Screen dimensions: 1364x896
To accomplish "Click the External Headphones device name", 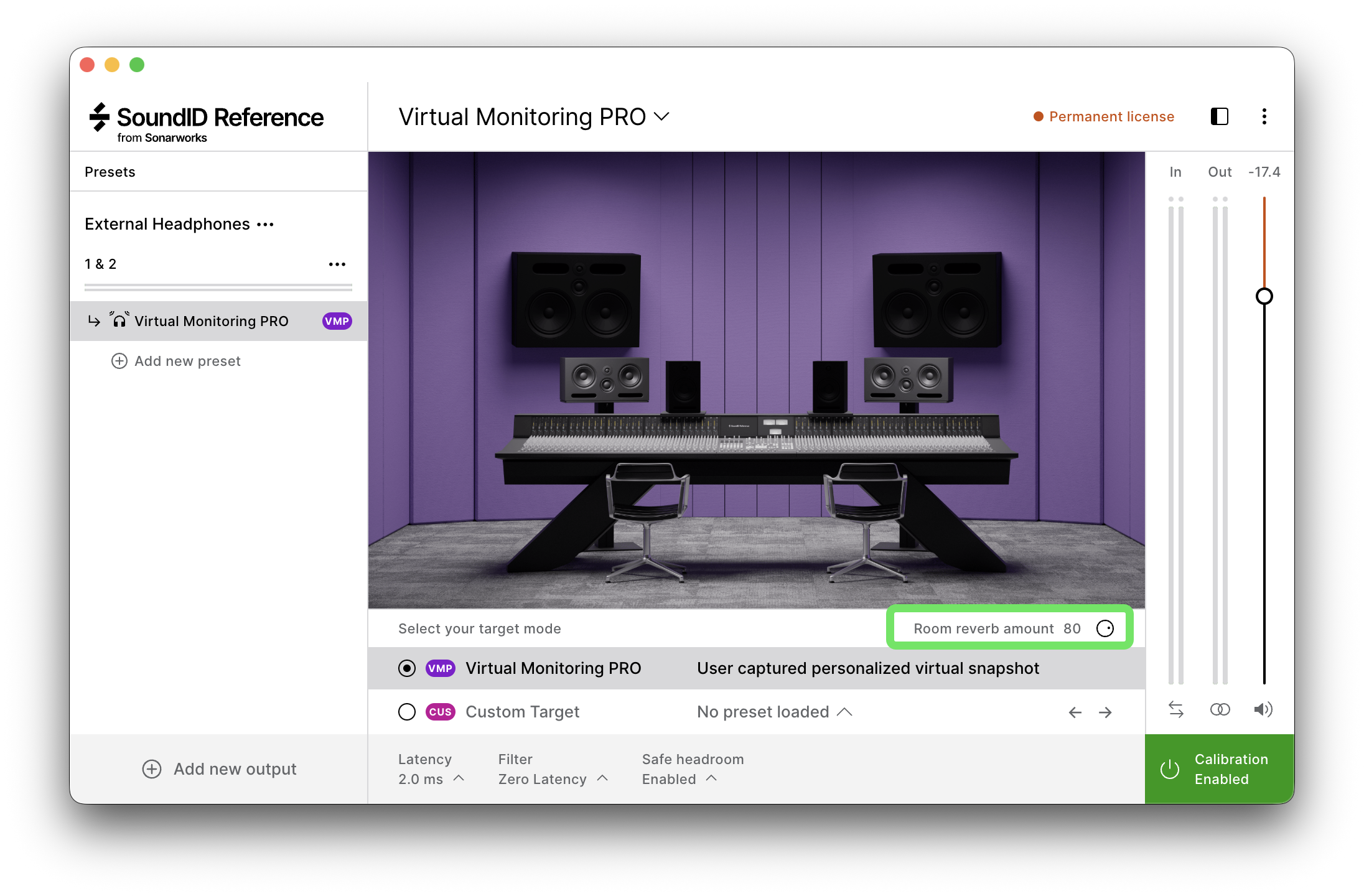I will (x=167, y=224).
